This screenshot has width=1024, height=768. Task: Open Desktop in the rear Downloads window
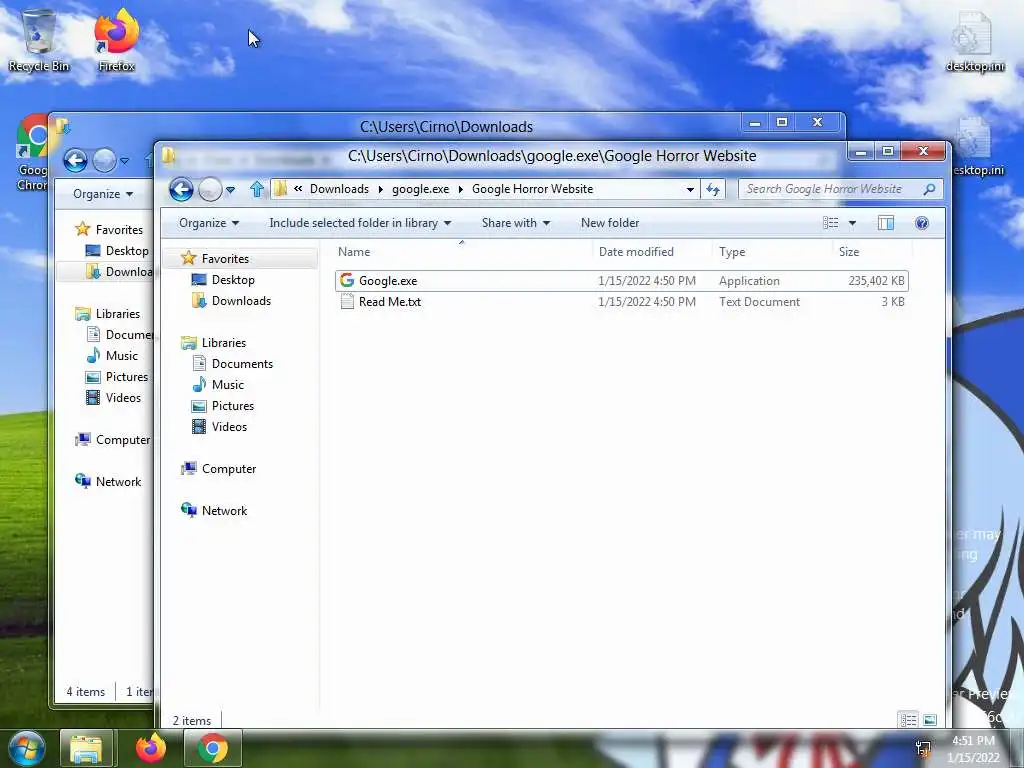click(x=127, y=251)
